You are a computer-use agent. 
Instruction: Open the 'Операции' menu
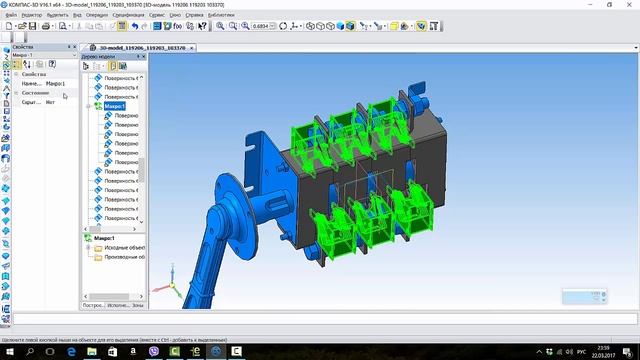point(97,15)
